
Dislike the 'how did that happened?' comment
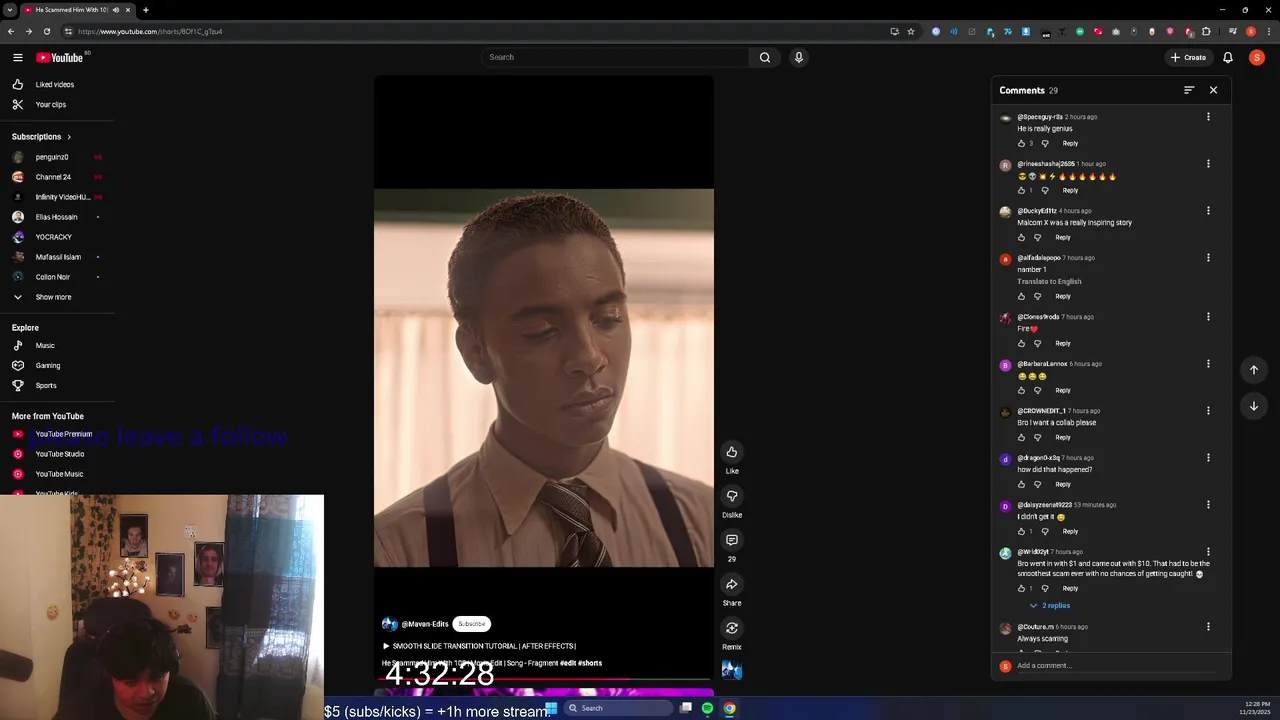pos(1037,484)
